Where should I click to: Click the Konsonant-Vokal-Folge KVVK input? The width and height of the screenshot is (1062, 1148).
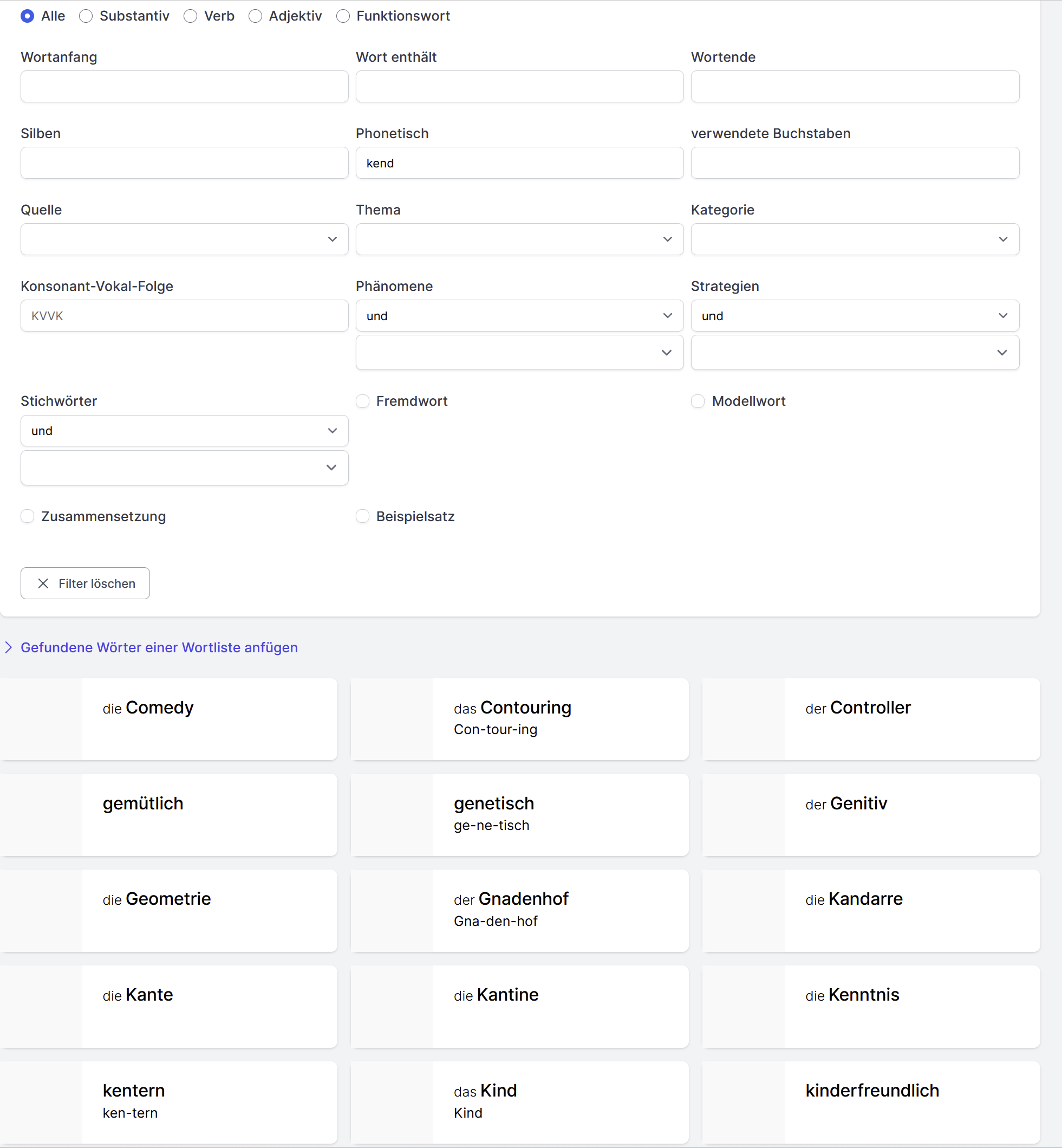(184, 316)
